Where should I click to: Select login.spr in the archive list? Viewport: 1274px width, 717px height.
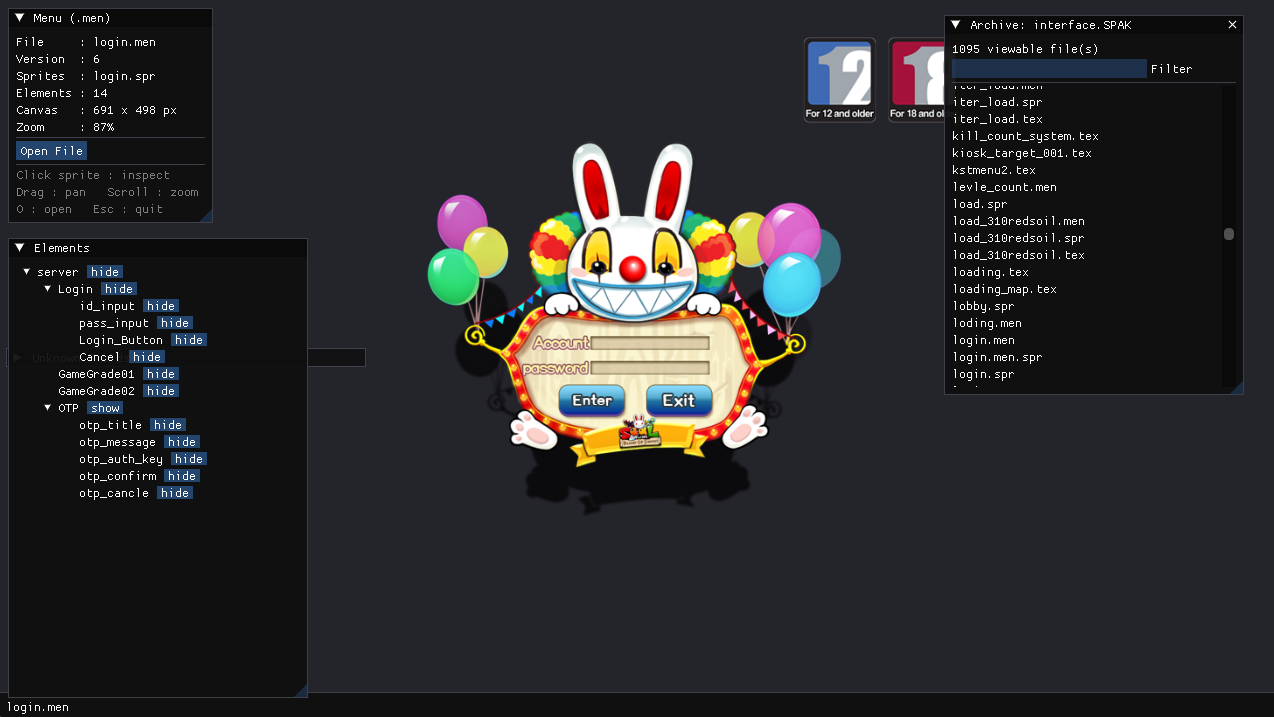point(983,374)
